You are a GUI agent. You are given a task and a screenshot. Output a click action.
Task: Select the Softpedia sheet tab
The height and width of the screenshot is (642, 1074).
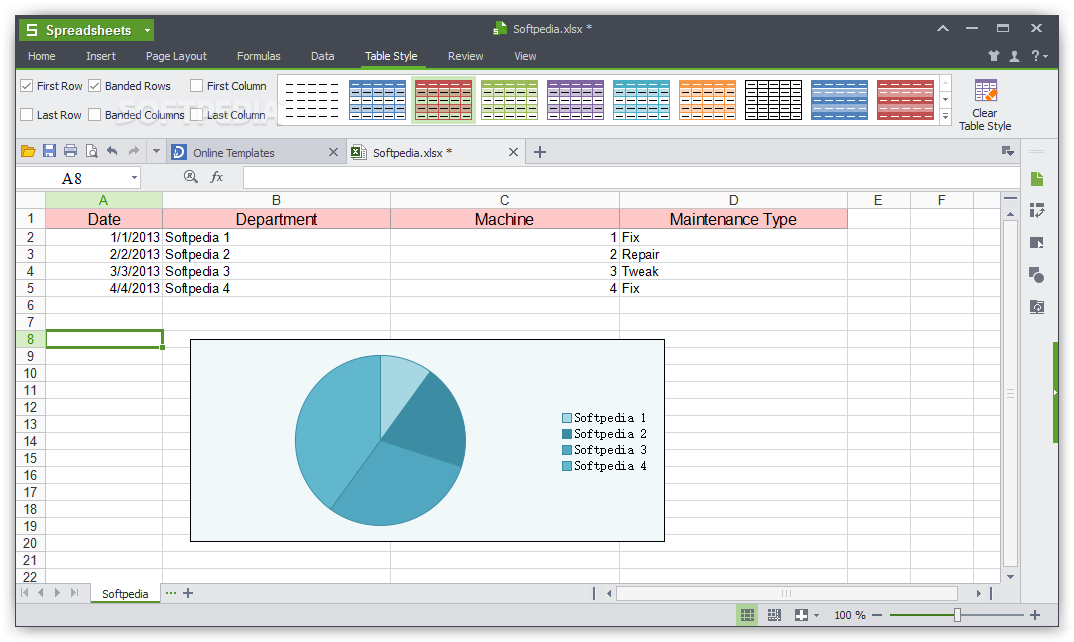pyautogui.click(x=125, y=593)
